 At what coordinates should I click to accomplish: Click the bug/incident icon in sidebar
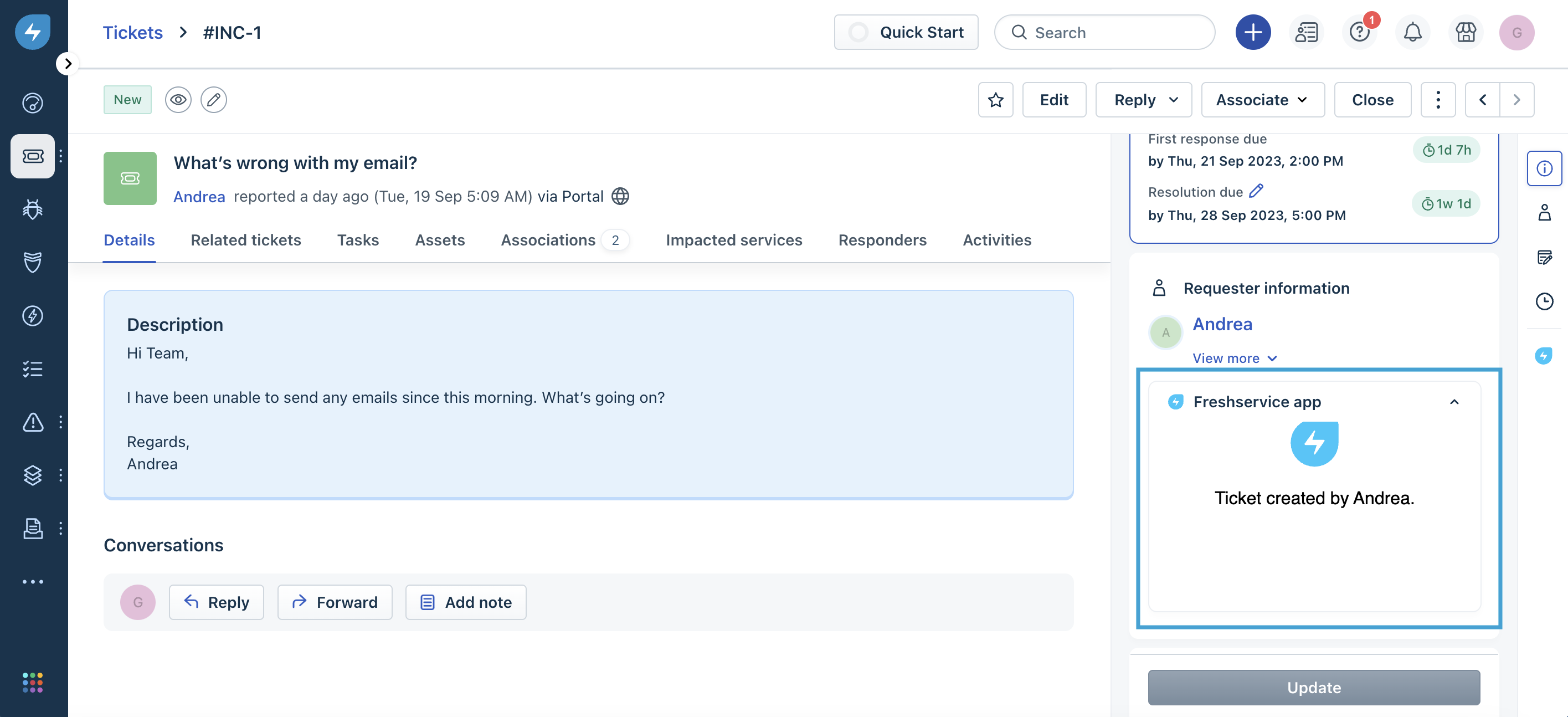tap(32, 209)
